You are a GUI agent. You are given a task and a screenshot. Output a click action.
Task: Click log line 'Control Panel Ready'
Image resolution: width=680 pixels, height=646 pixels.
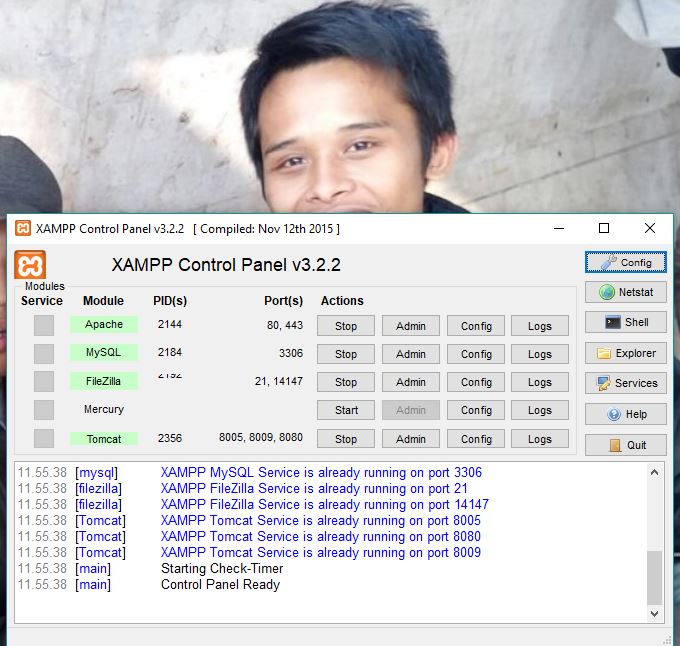click(220, 584)
